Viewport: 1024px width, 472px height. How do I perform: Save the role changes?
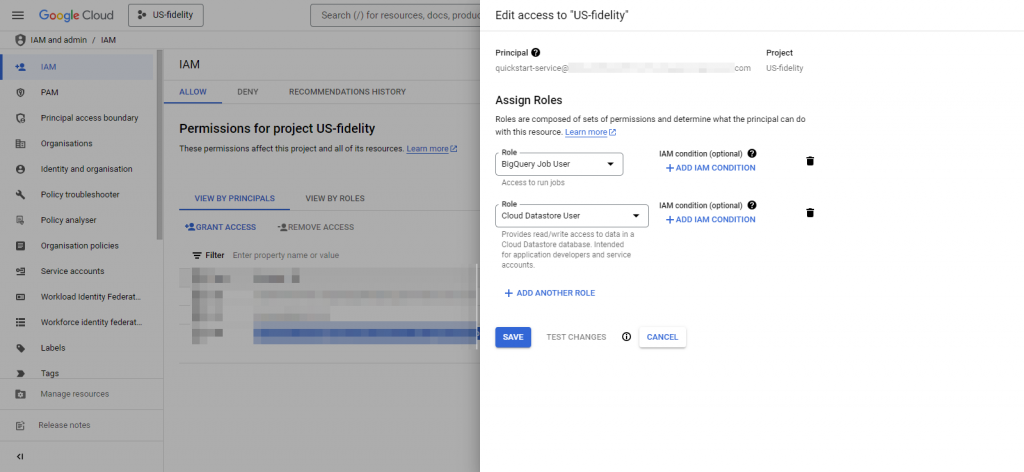[513, 337]
